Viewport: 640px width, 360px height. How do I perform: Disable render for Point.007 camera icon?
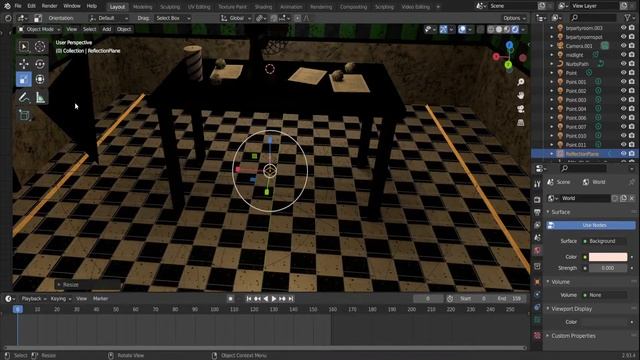[x=632, y=127]
